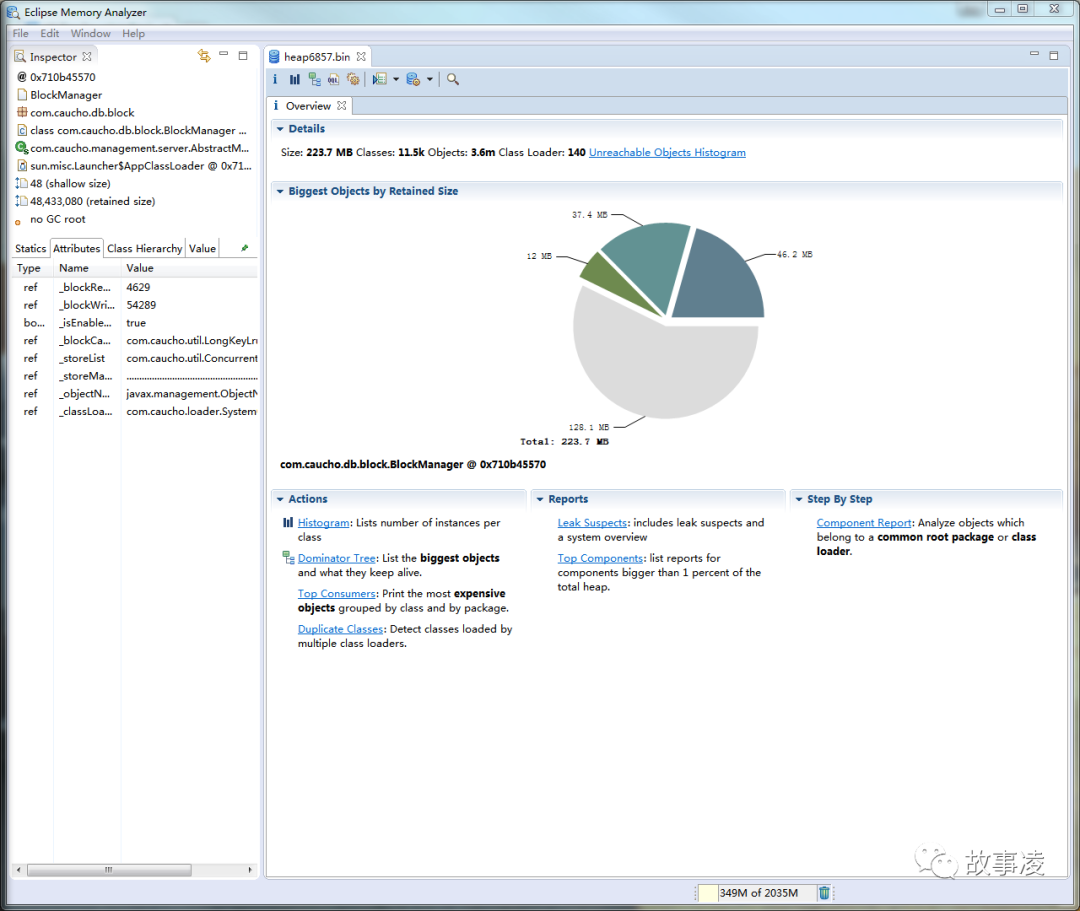Switch to the Class Hierarchy tab
Screen dimensions: 1080x911
click(145, 248)
